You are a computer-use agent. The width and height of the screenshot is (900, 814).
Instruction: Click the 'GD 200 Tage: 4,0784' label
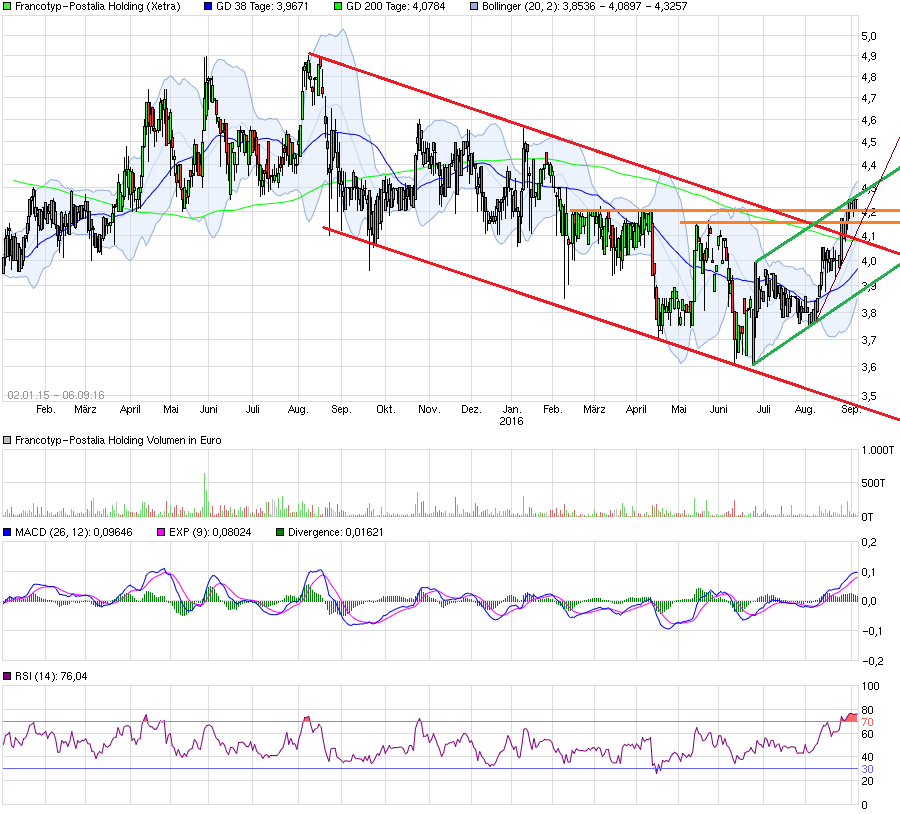coord(395,7)
